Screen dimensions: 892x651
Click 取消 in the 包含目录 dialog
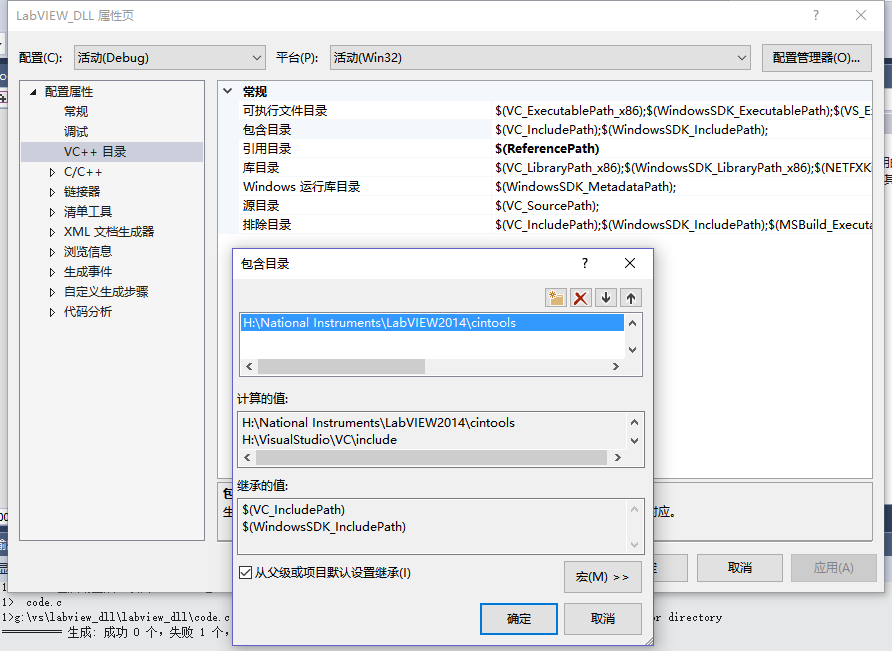603,619
